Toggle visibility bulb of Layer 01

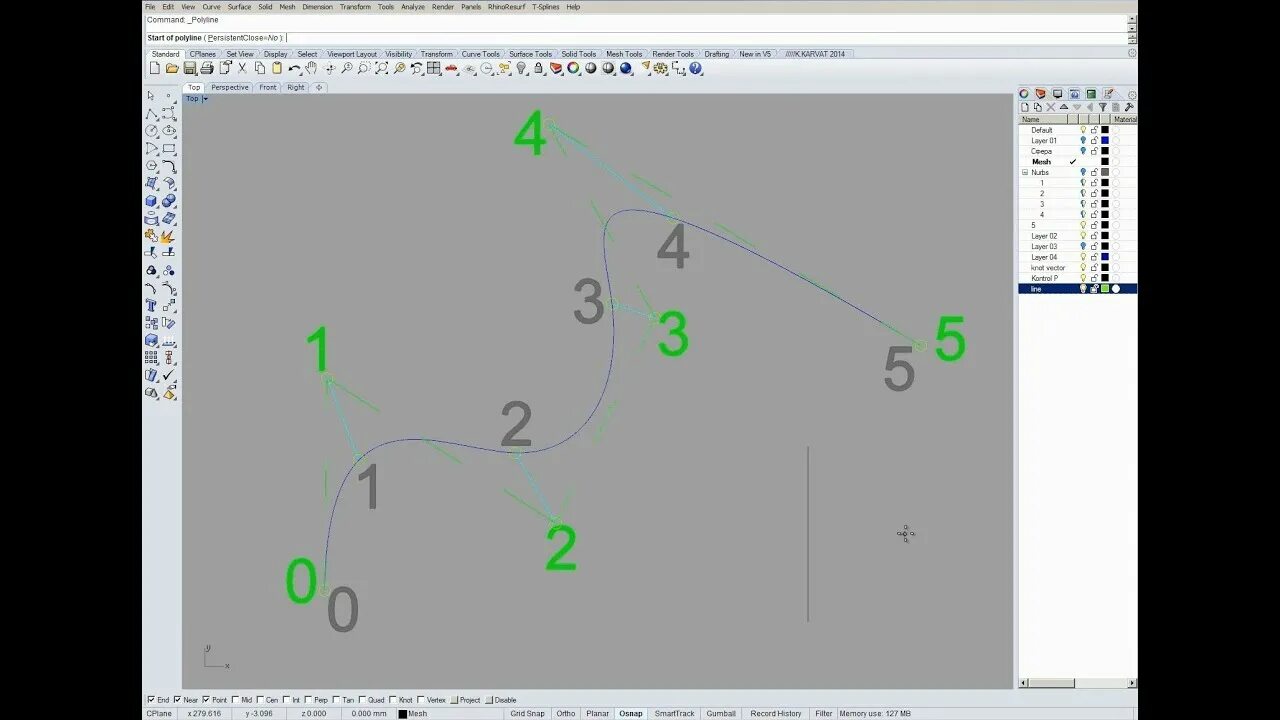pos(1083,140)
